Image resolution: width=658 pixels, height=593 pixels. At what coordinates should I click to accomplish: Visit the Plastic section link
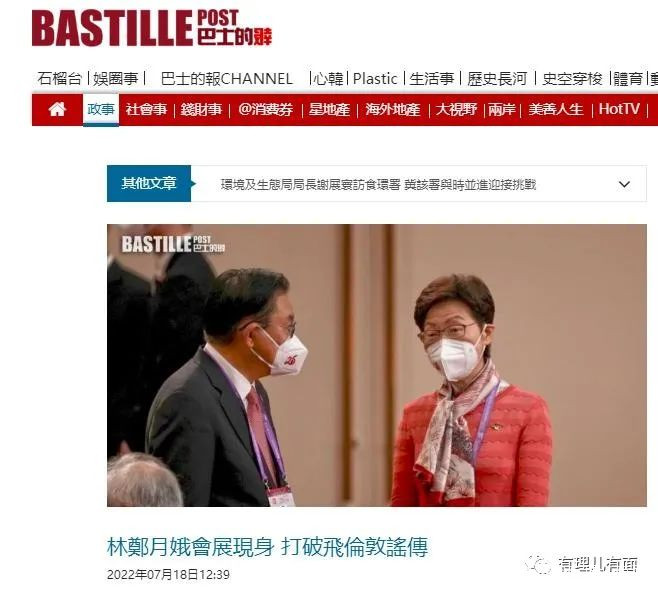tap(375, 79)
